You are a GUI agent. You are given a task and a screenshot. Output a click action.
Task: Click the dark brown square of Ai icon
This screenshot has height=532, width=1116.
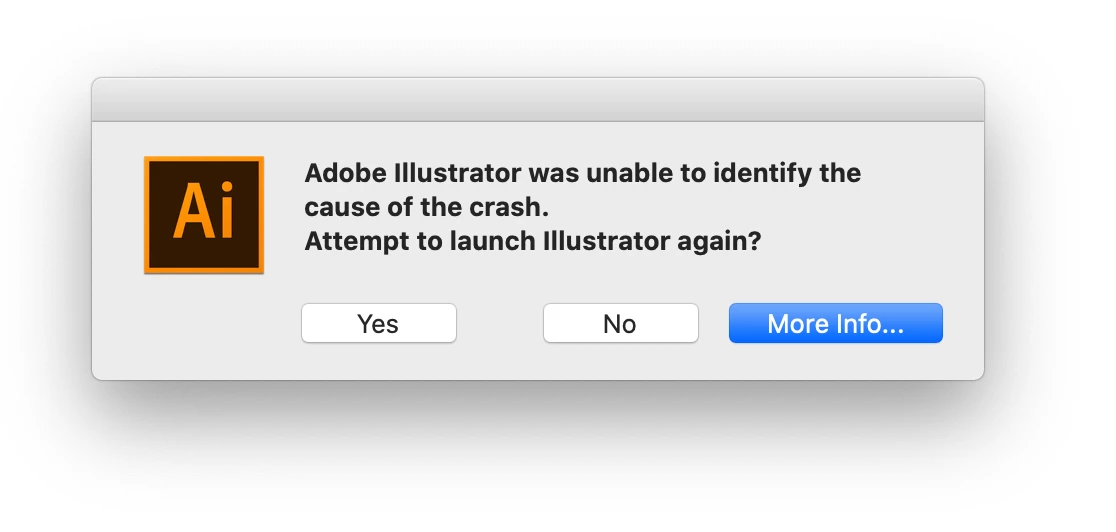pos(204,214)
